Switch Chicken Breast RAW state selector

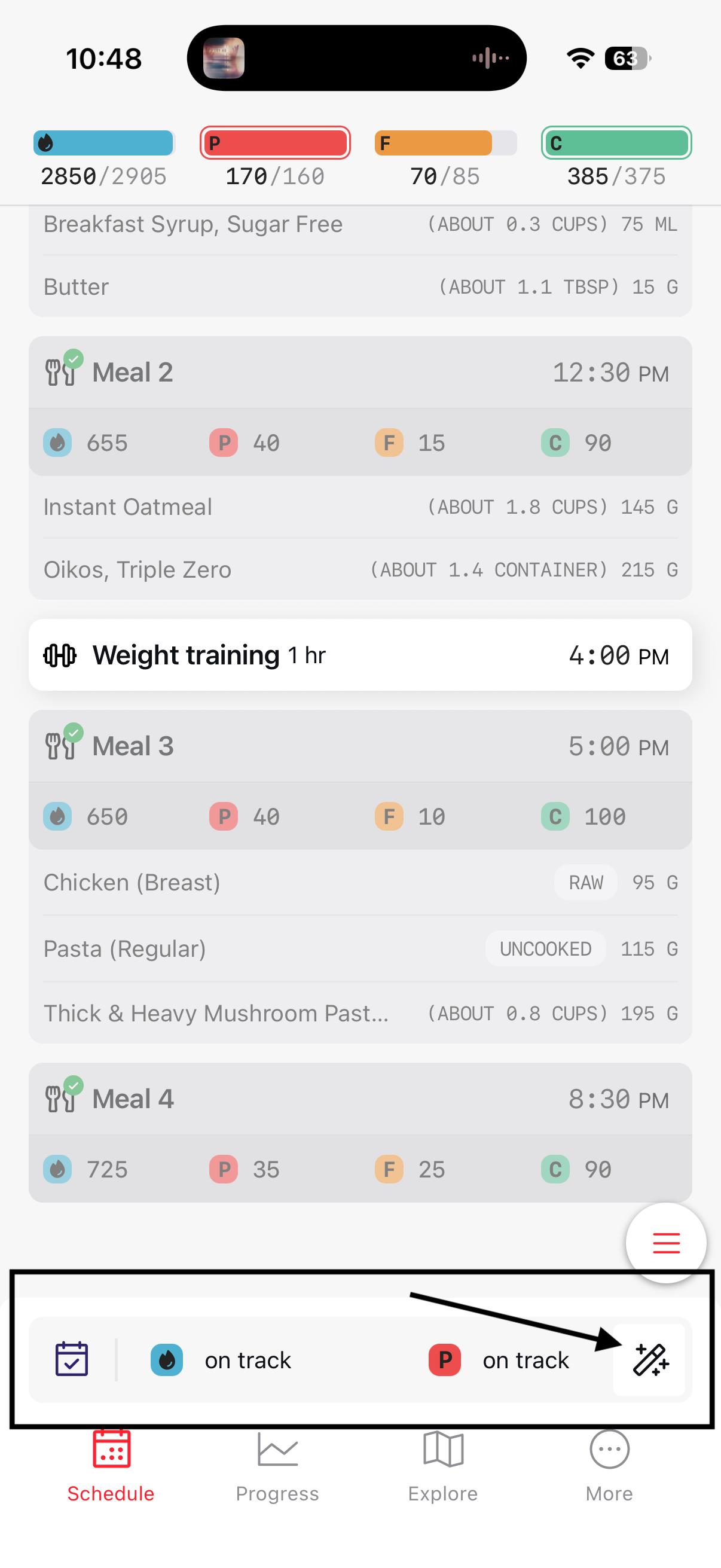[585, 883]
